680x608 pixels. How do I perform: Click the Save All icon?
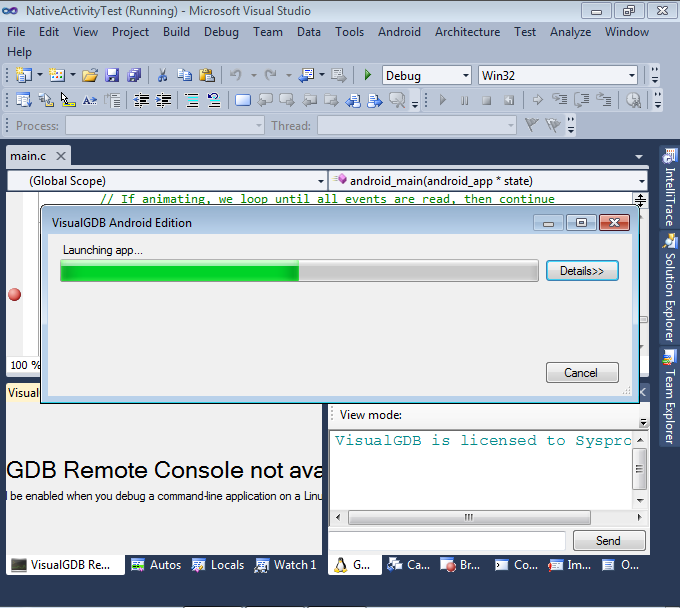pos(134,75)
